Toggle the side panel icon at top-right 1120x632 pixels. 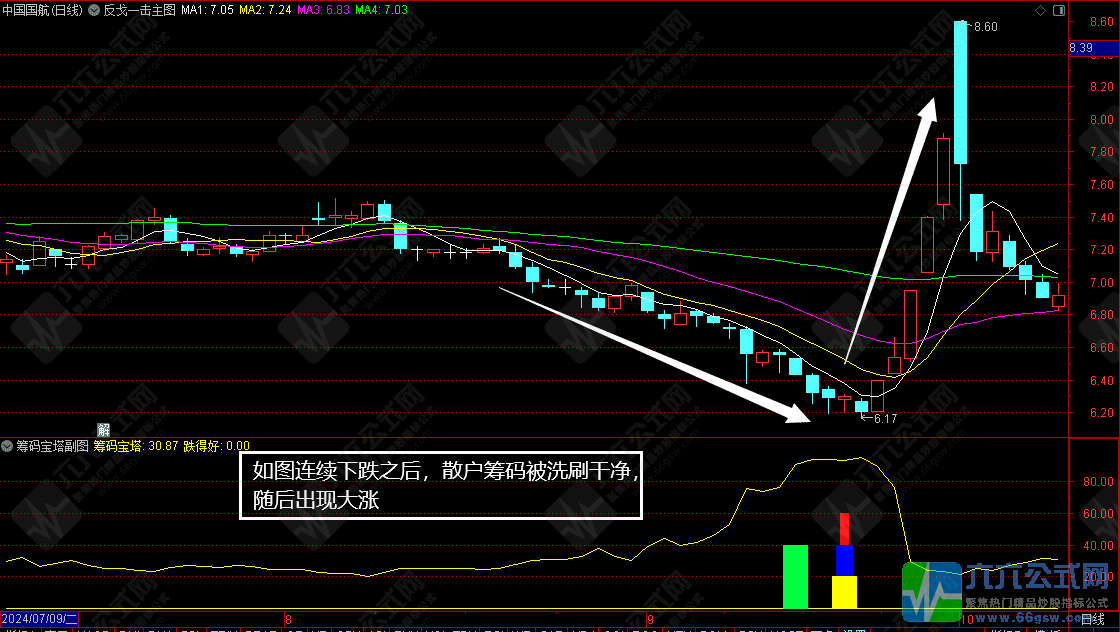pyautogui.click(x=1057, y=10)
